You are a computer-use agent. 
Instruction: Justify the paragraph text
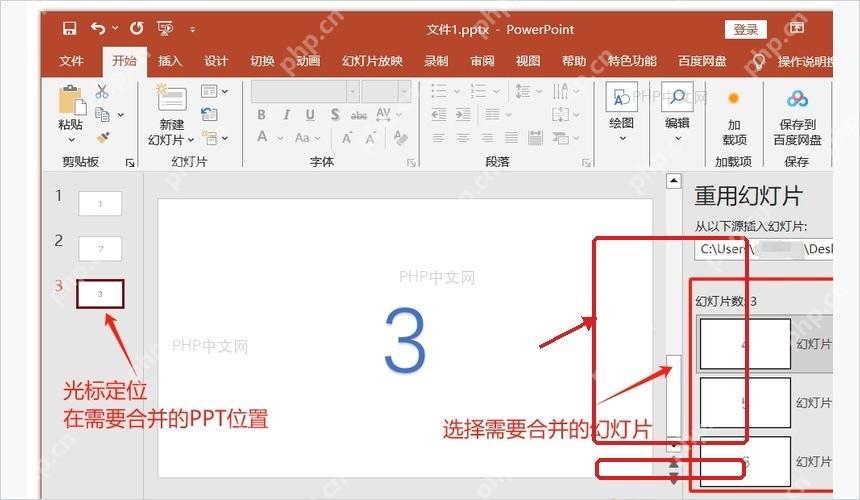(511, 138)
